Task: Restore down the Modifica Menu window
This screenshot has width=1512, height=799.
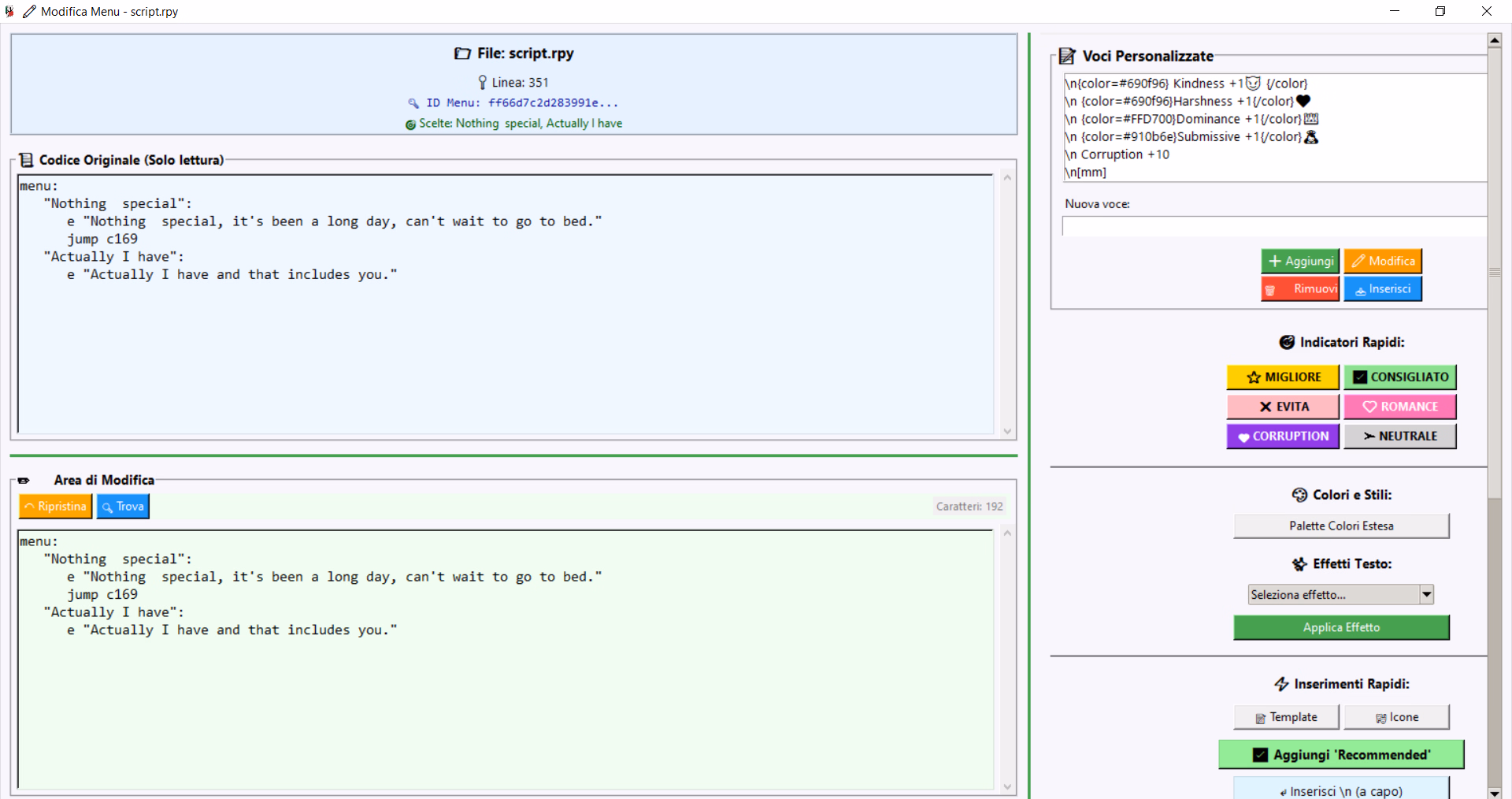Action: tap(1440, 11)
